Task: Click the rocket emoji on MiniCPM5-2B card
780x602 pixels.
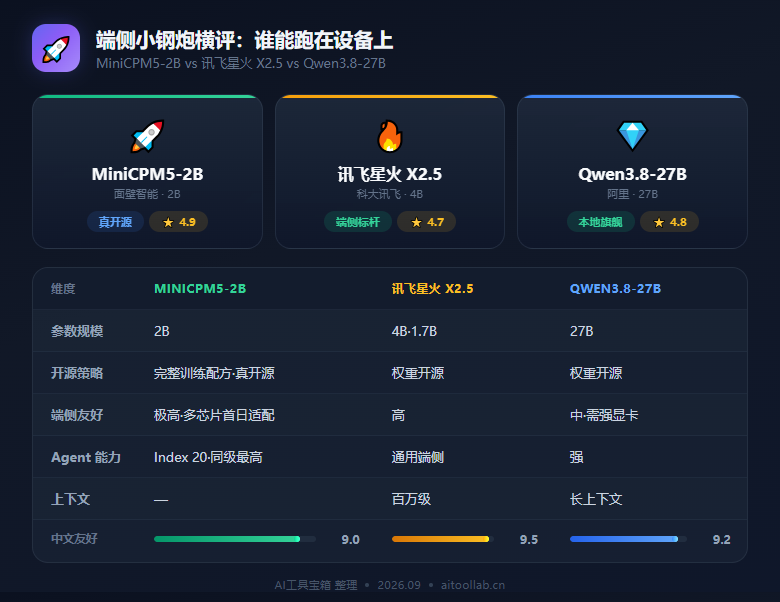Action: [x=147, y=136]
